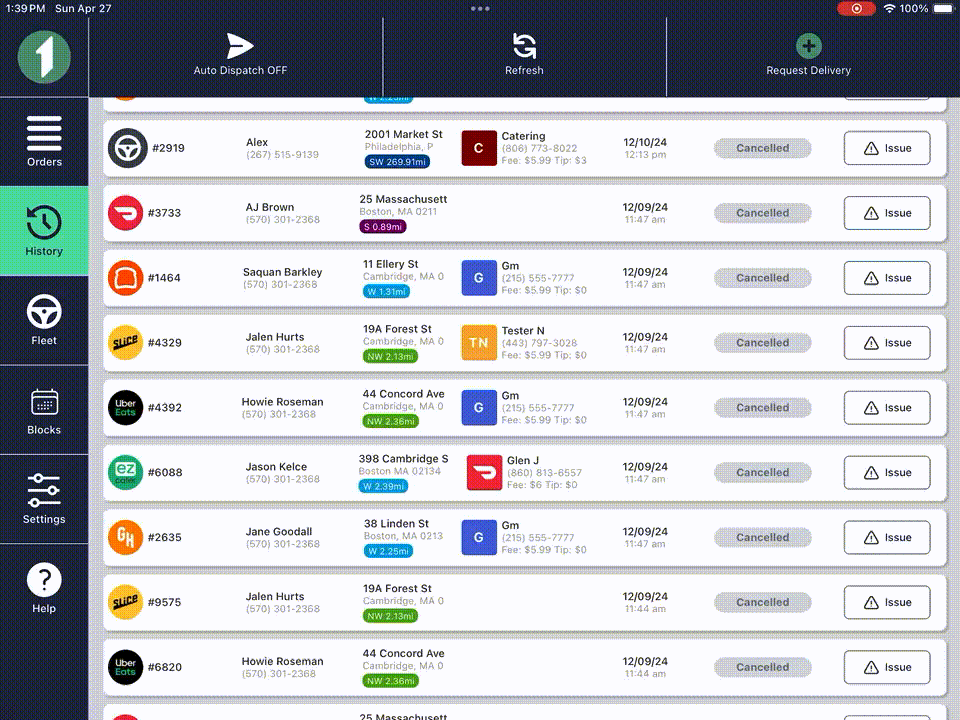This screenshot has width=960, height=720.
Task: Click Cancelled status for order #2919
Action: point(762,148)
